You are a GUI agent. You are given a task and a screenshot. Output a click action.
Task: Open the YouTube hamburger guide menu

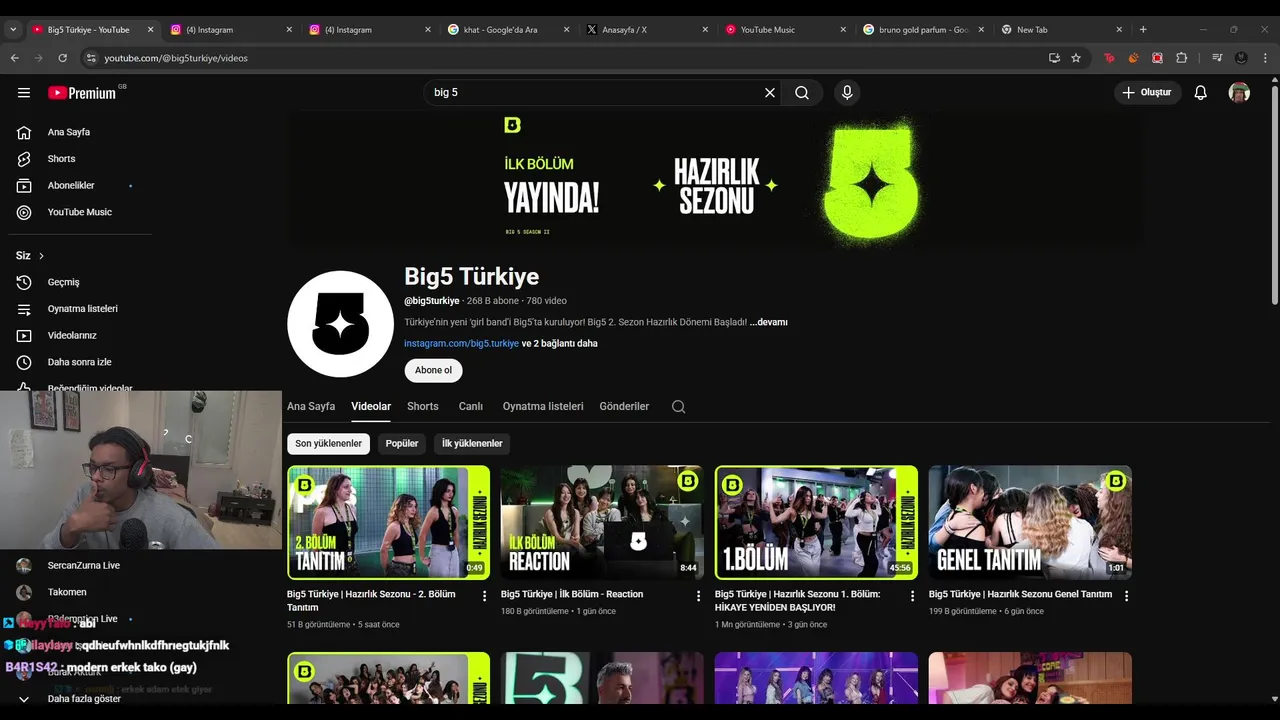[x=24, y=93]
